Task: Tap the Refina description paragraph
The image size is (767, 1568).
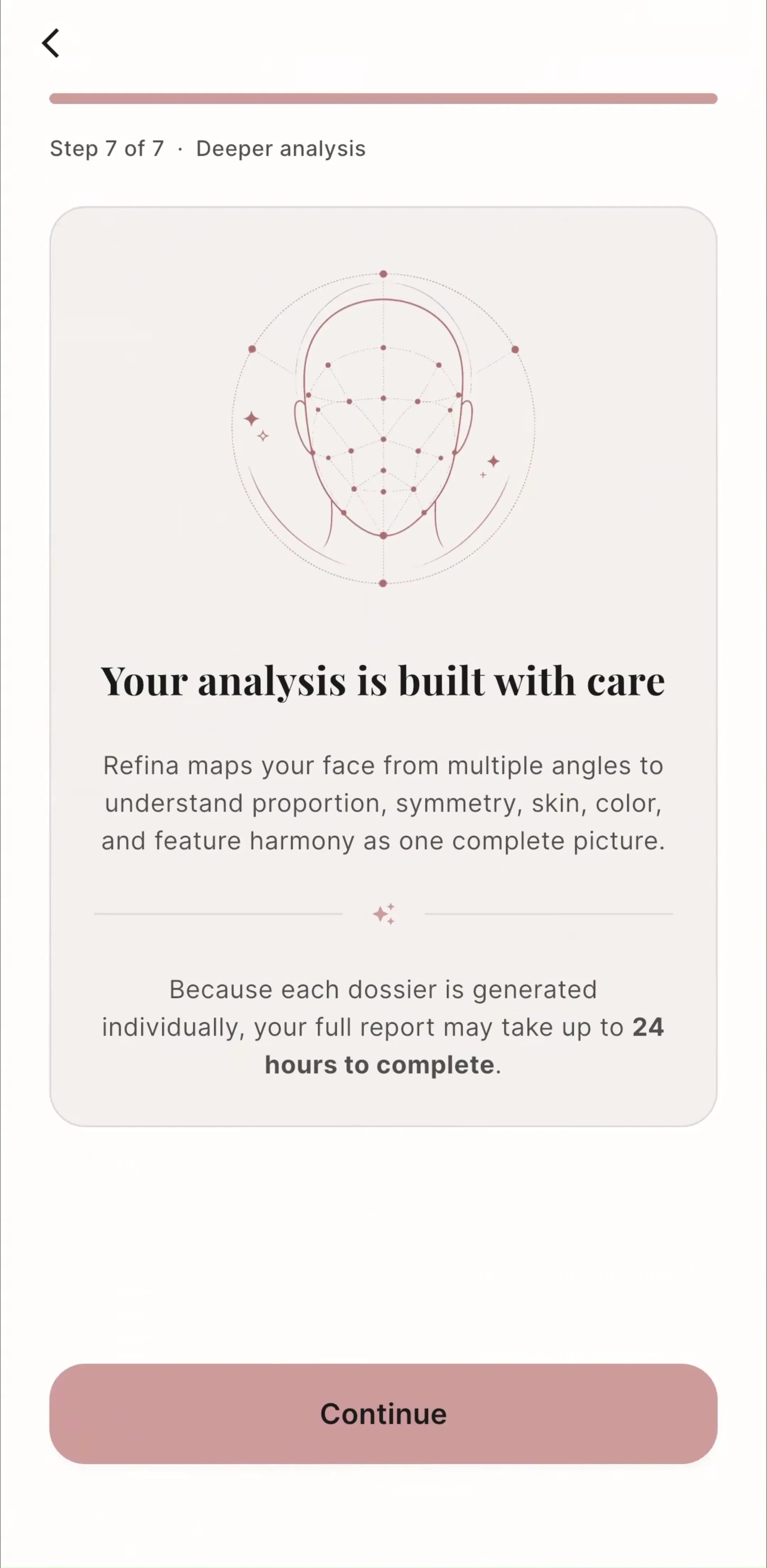Action: coord(383,803)
